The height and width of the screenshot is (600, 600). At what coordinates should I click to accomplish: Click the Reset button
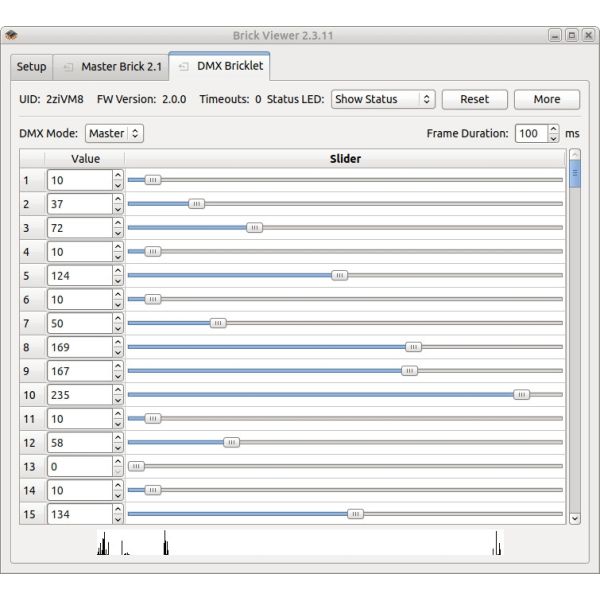[474, 99]
